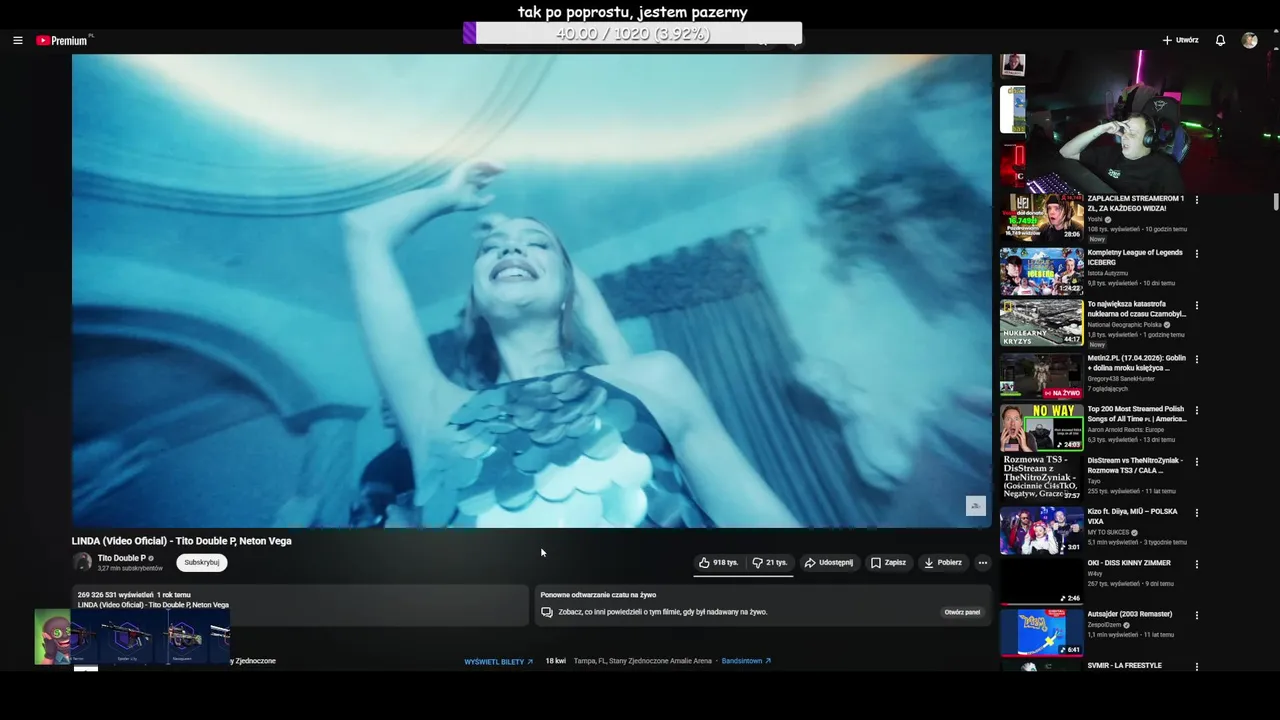
Task: Download the video with Pobierz
Action: [x=942, y=563]
